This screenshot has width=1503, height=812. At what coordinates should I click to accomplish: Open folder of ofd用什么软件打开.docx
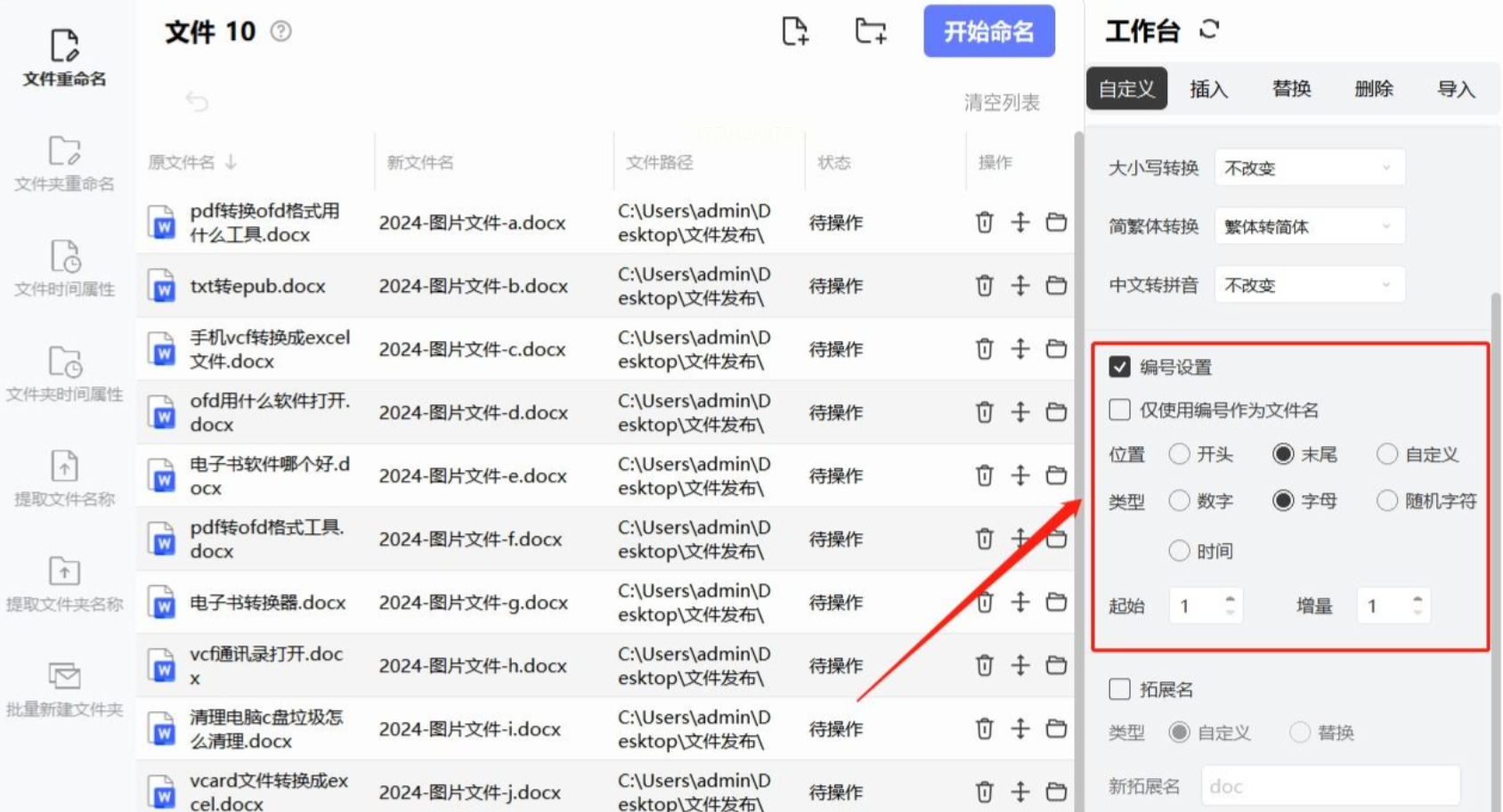1056,412
